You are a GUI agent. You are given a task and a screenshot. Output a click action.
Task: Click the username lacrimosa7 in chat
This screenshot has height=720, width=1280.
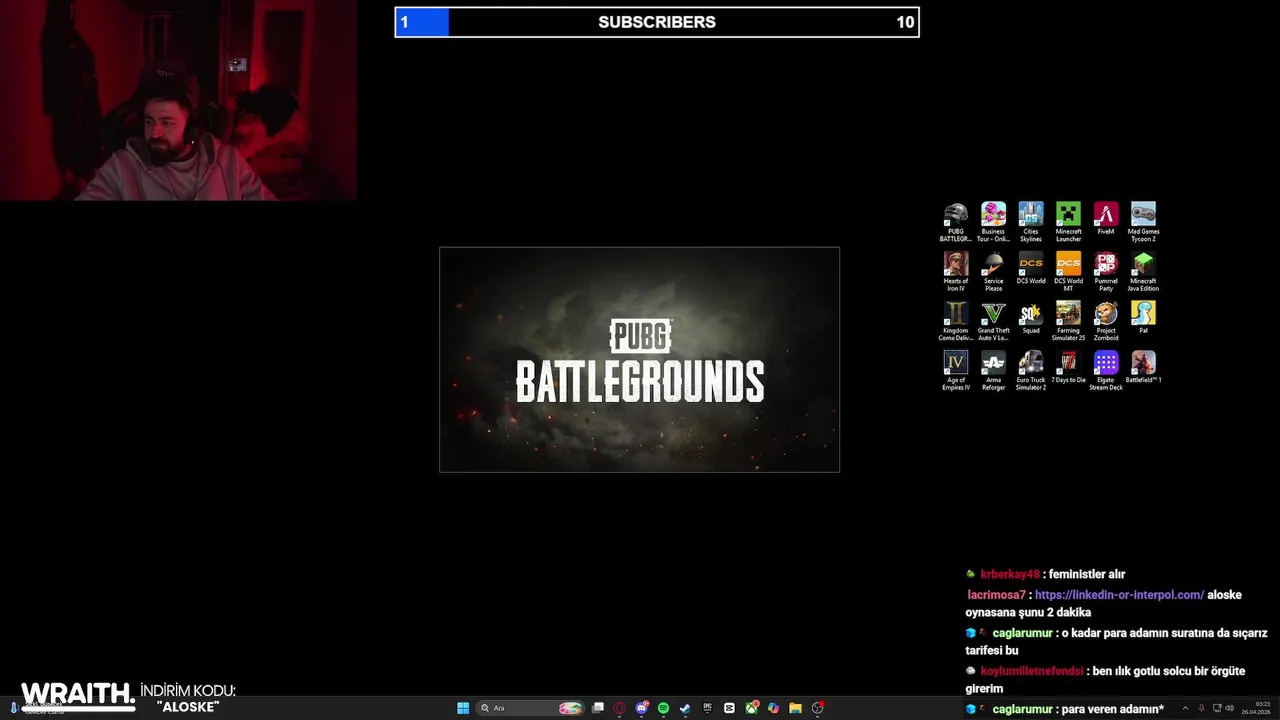(996, 595)
